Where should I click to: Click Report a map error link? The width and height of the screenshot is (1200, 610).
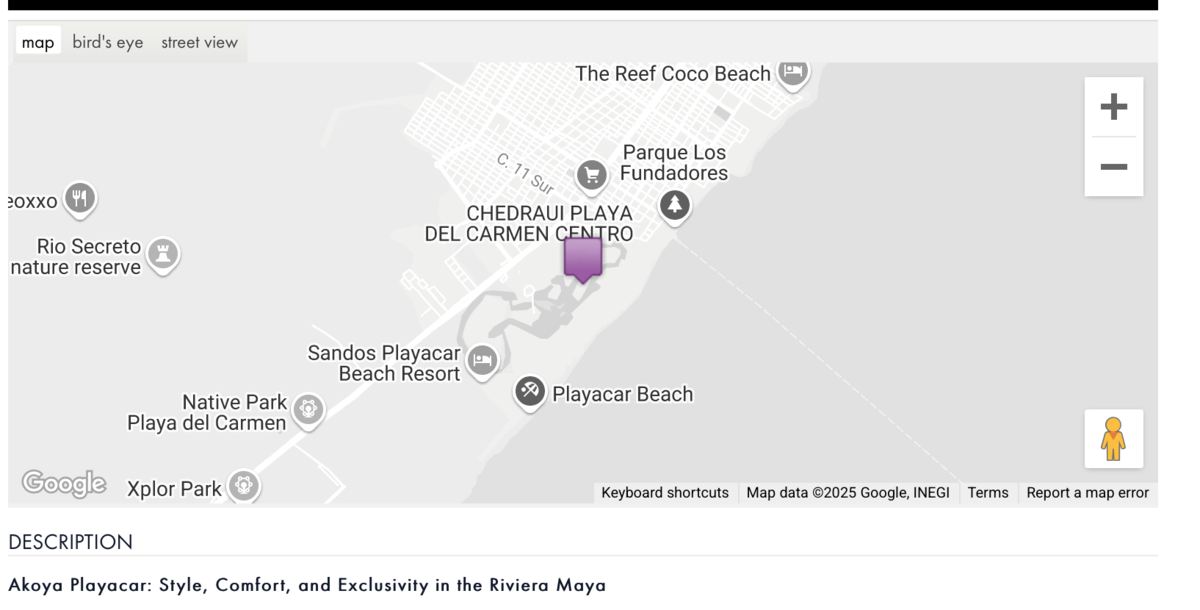click(1088, 493)
